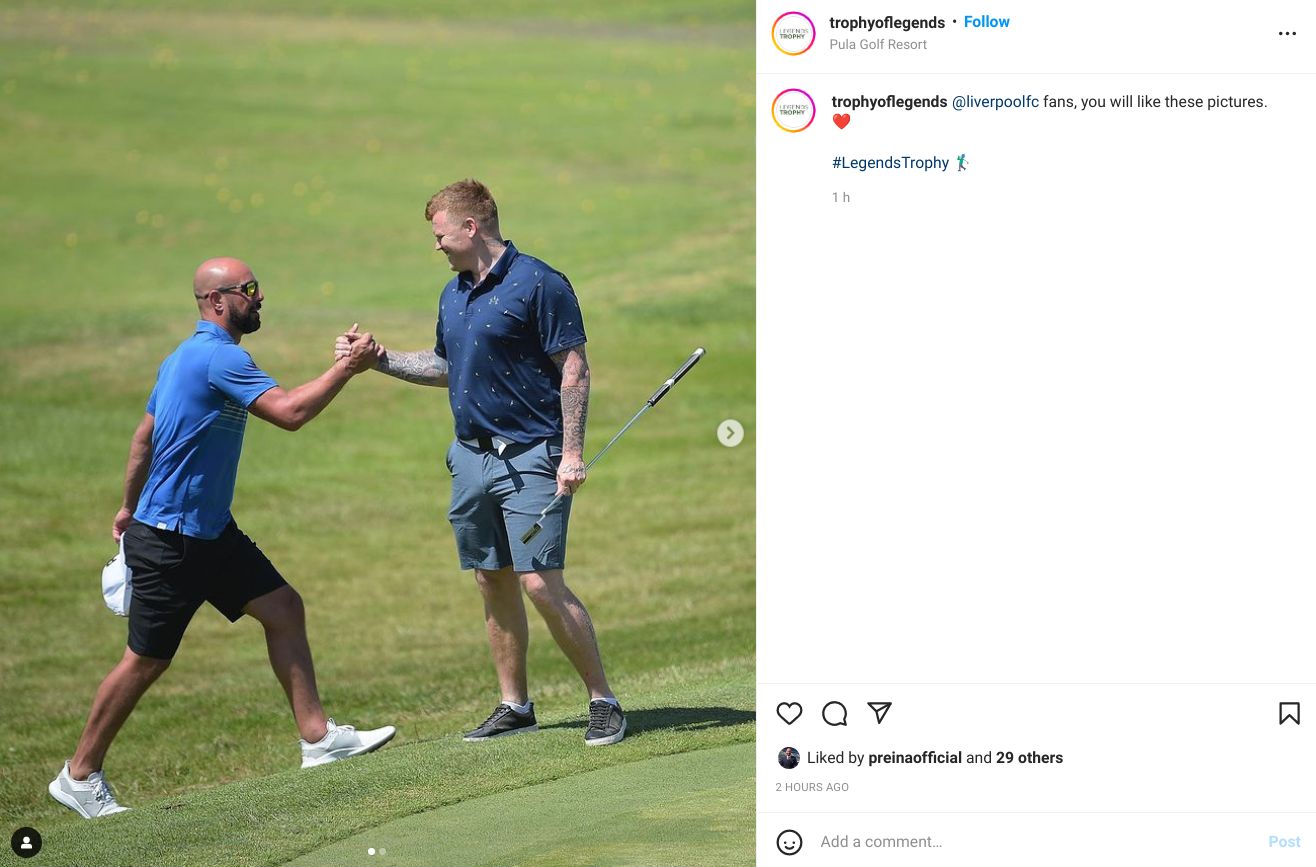This screenshot has width=1316, height=867.
Task: Open the @liverpoolfc mention
Action: (x=995, y=102)
